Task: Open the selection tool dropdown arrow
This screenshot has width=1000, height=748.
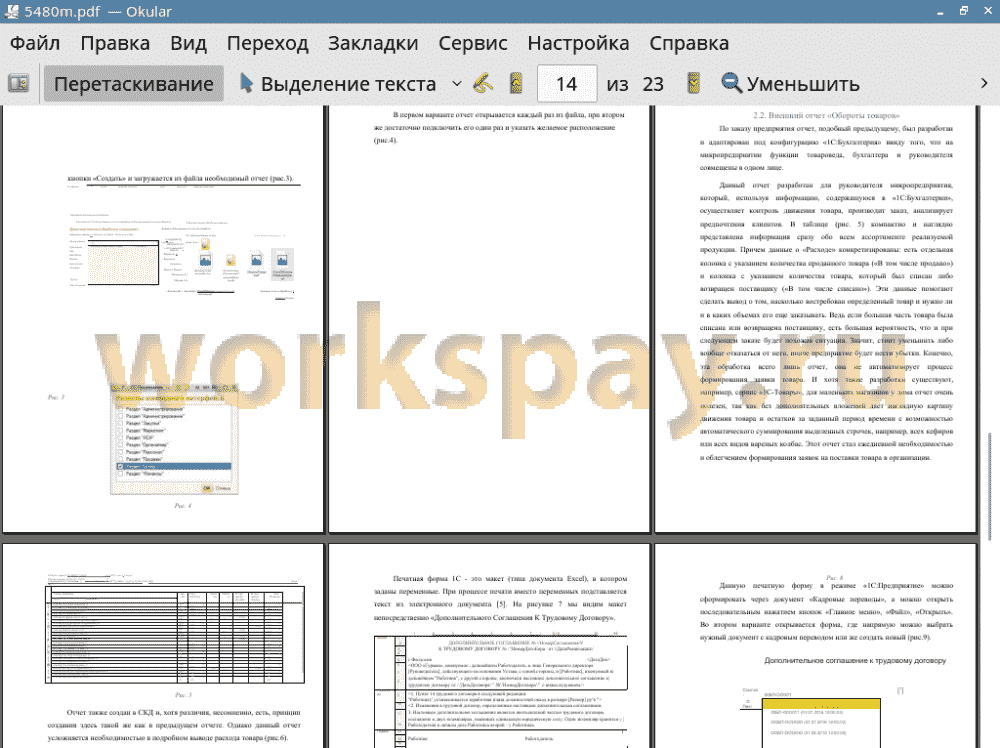Action: [457, 84]
